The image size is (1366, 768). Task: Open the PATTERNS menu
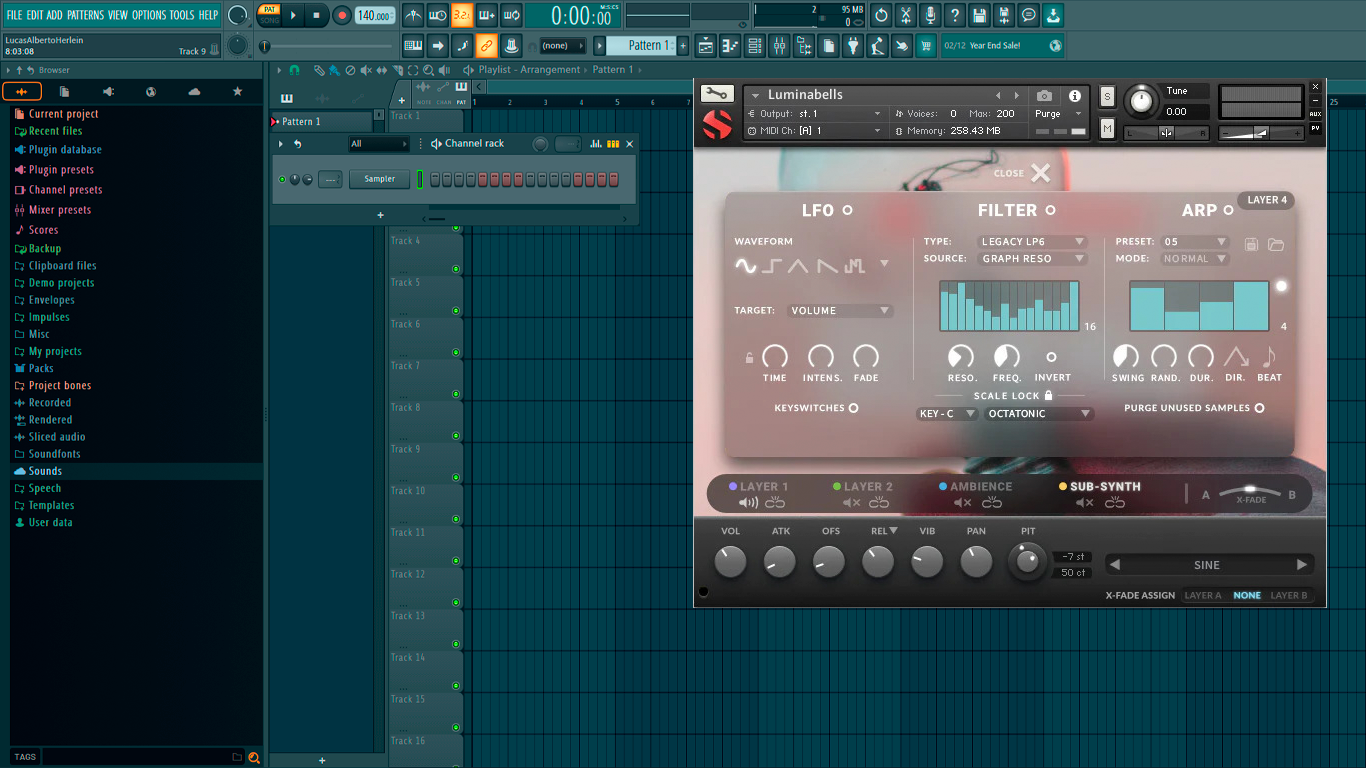tap(85, 15)
